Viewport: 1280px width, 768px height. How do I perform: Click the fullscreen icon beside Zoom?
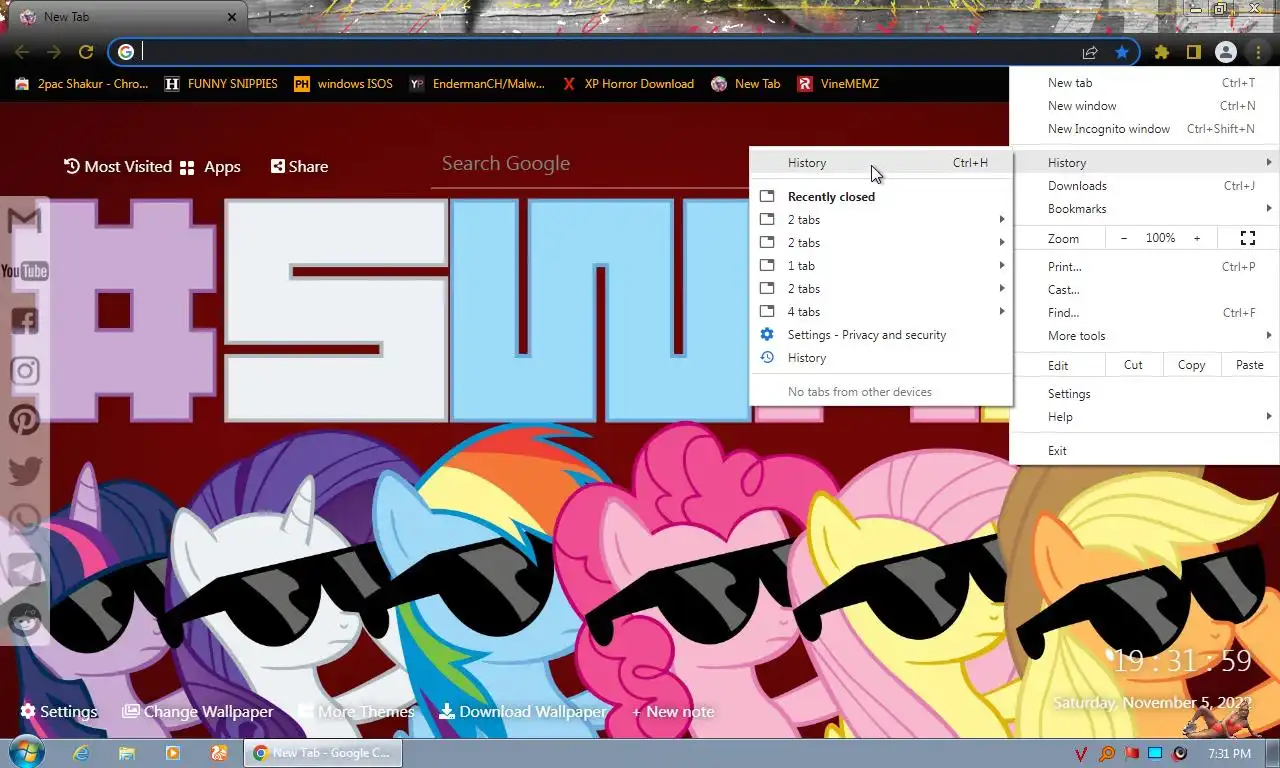[x=1247, y=238]
